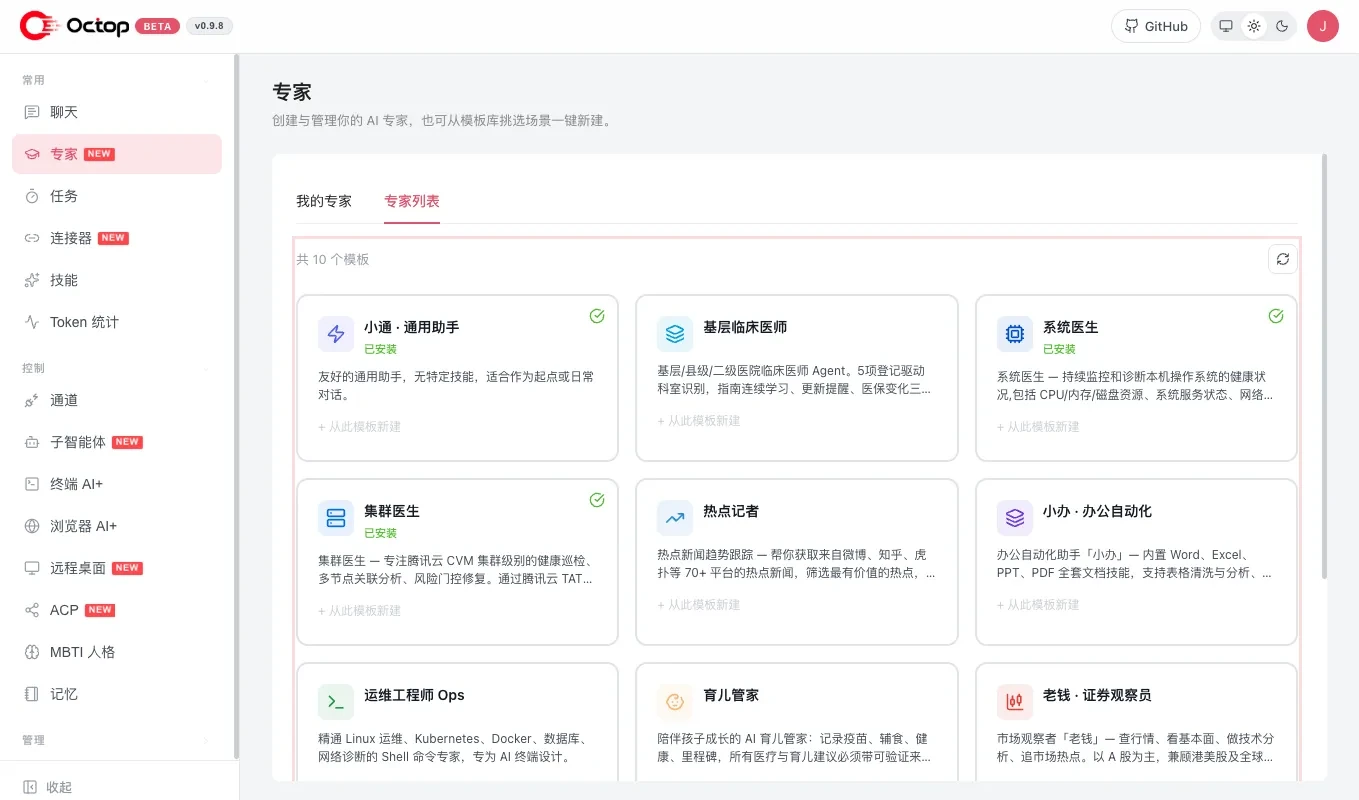Viewport: 1359px width, 800px height.
Task: Create from 热点记者 template
Action: (x=699, y=605)
